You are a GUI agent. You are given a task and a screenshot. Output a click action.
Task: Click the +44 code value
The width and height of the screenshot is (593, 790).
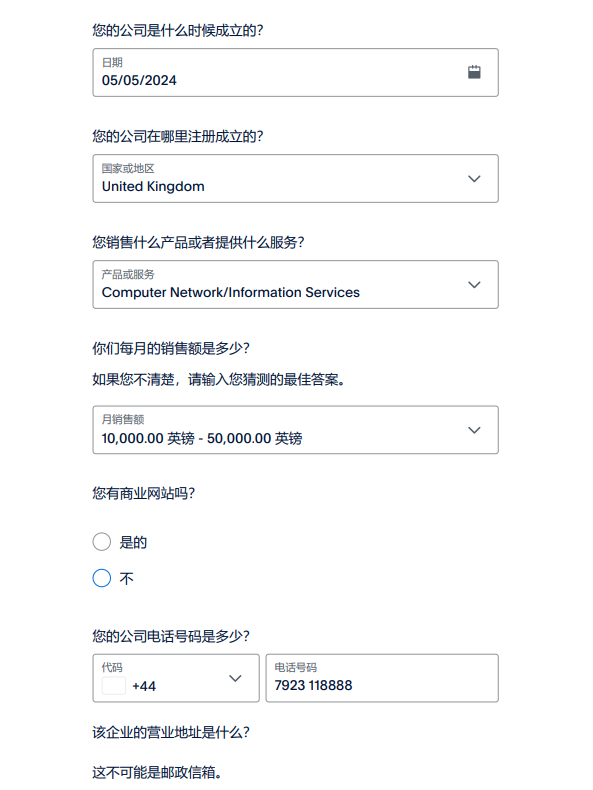click(x=144, y=686)
